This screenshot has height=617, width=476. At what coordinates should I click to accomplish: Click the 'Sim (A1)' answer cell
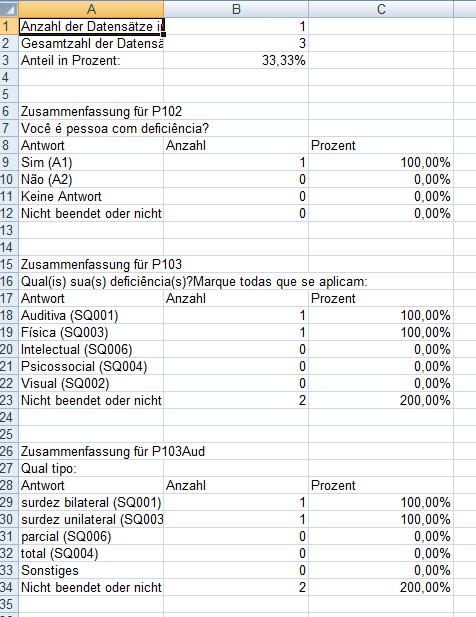[x=91, y=162]
